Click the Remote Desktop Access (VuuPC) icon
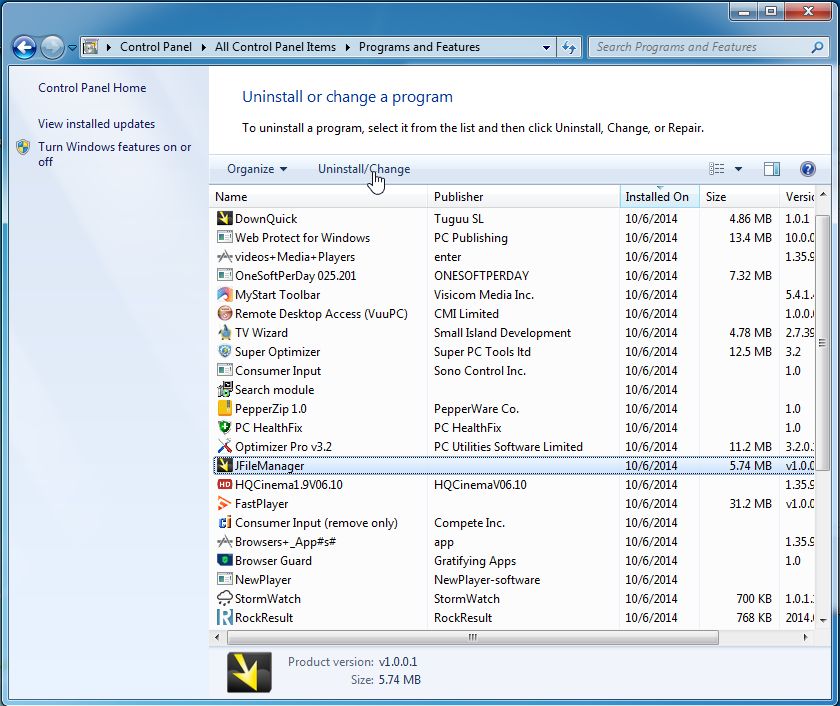The image size is (840, 706). pyautogui.click(x=224, y=313)
